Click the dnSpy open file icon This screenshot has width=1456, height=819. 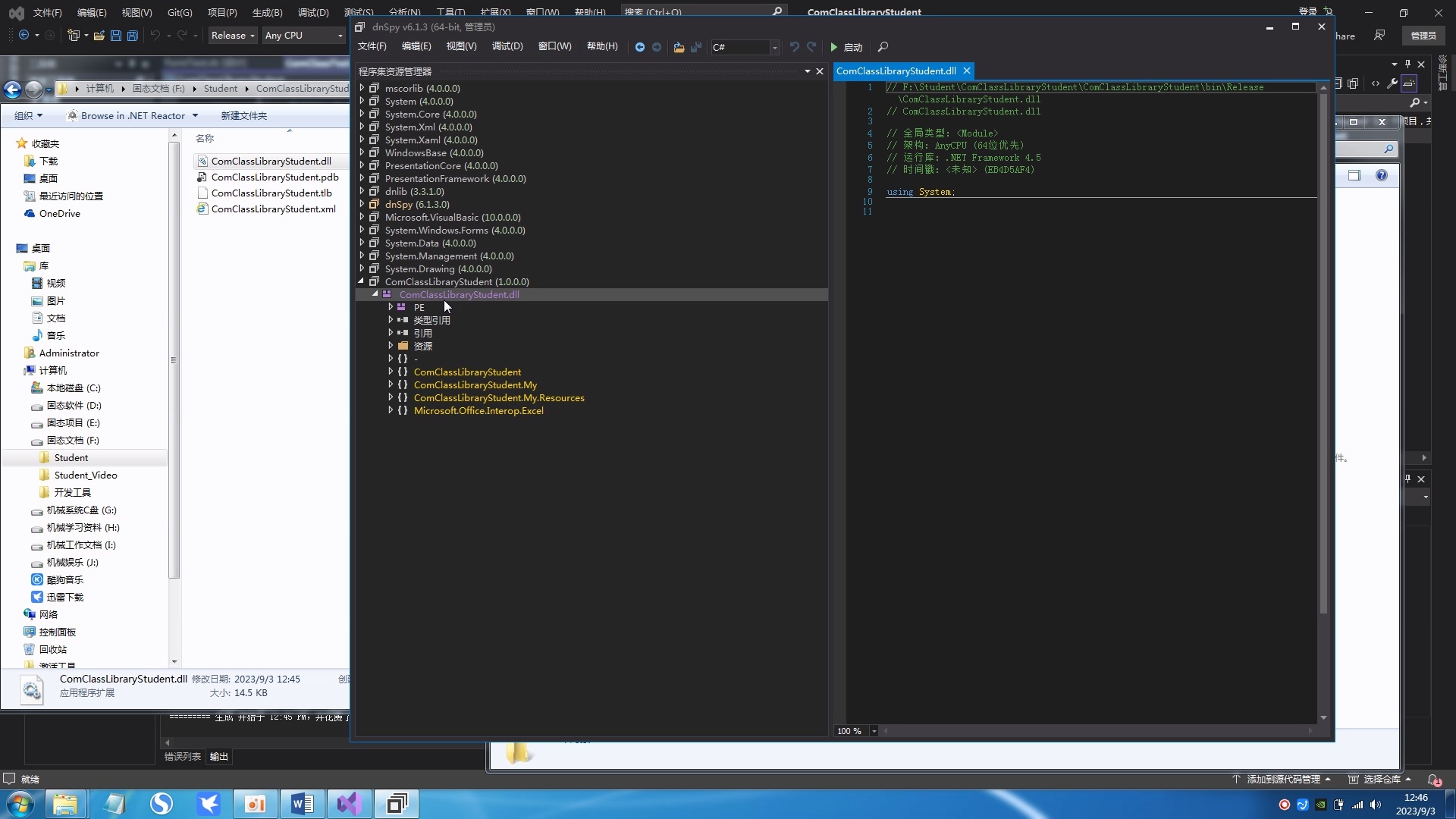click(679, 47)
